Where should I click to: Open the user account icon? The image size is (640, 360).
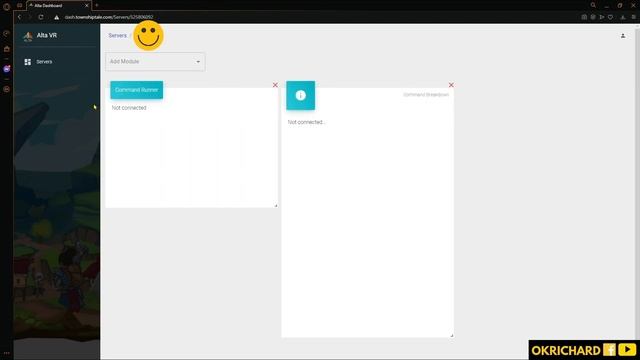[623, 36]
